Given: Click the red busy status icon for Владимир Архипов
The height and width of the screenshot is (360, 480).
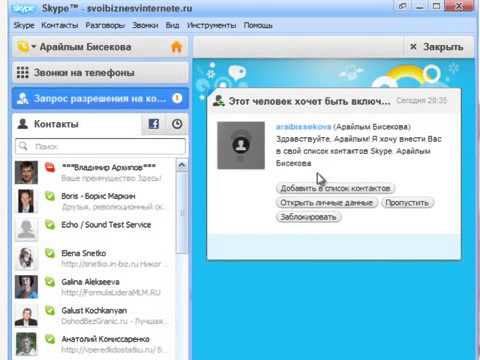Looking at the screenshot, I should coord(50,167).
